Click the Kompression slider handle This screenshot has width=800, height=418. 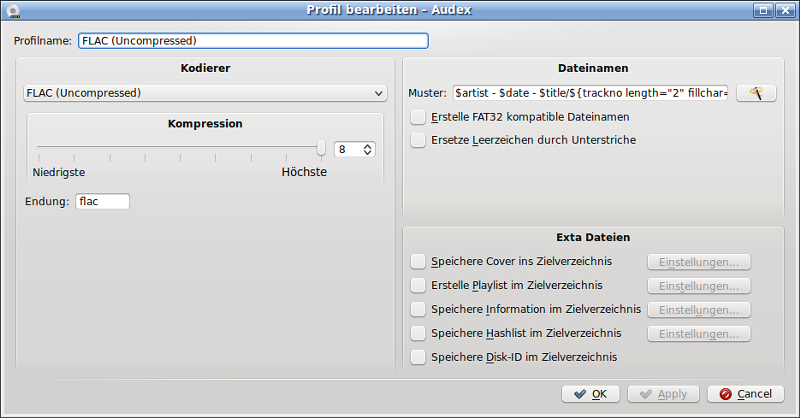point(321,148)
